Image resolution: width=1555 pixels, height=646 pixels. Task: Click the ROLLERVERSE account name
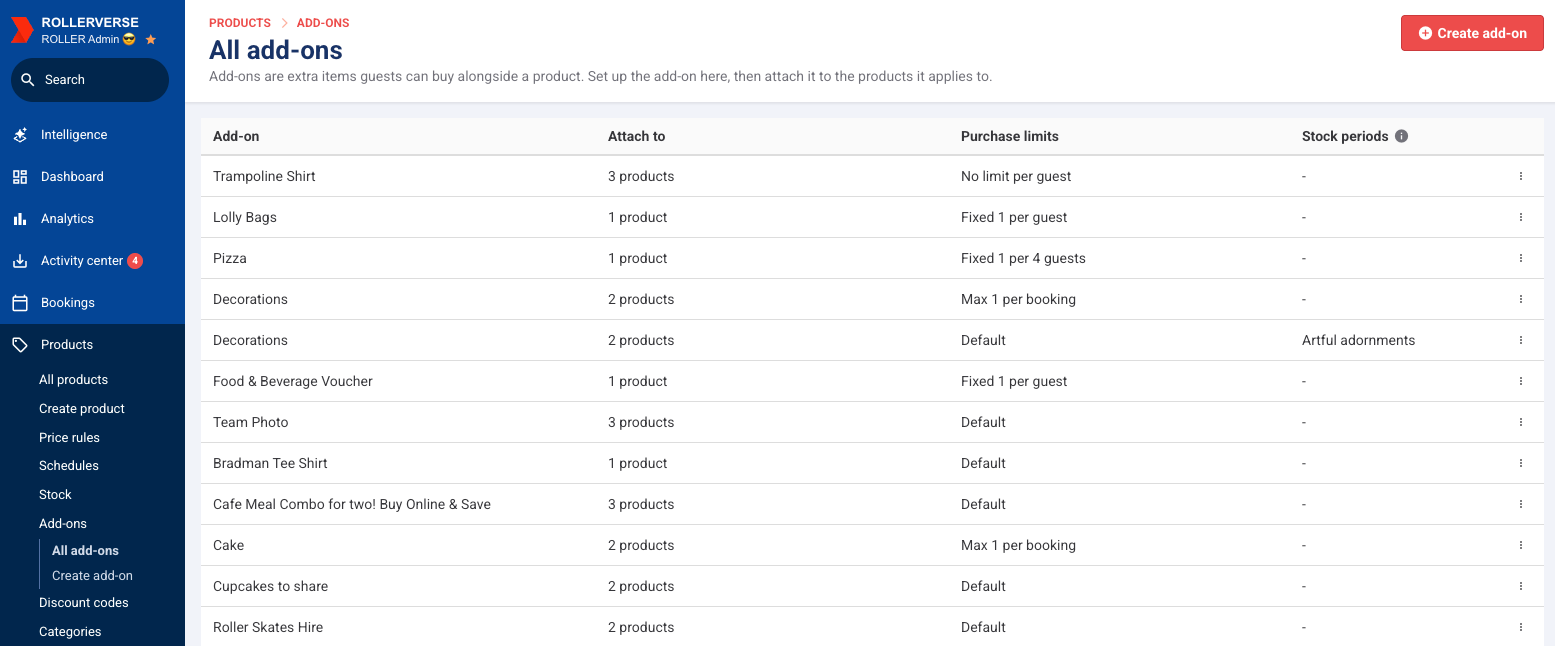[90, 22]
